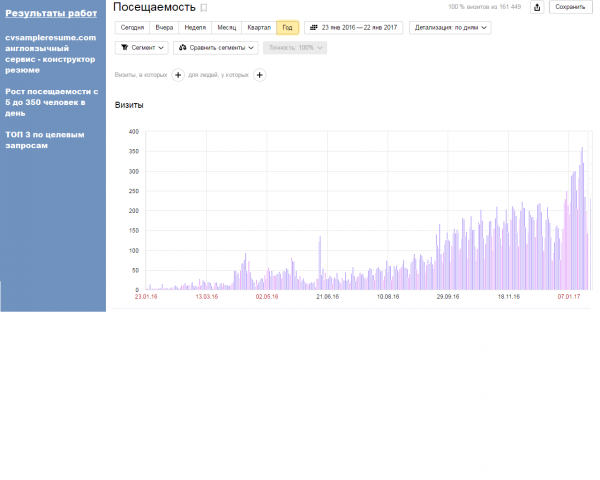The height and width of the screenshot is (480, 600).
Task: Open the Результаты работ link
Action: pos(51,13)
